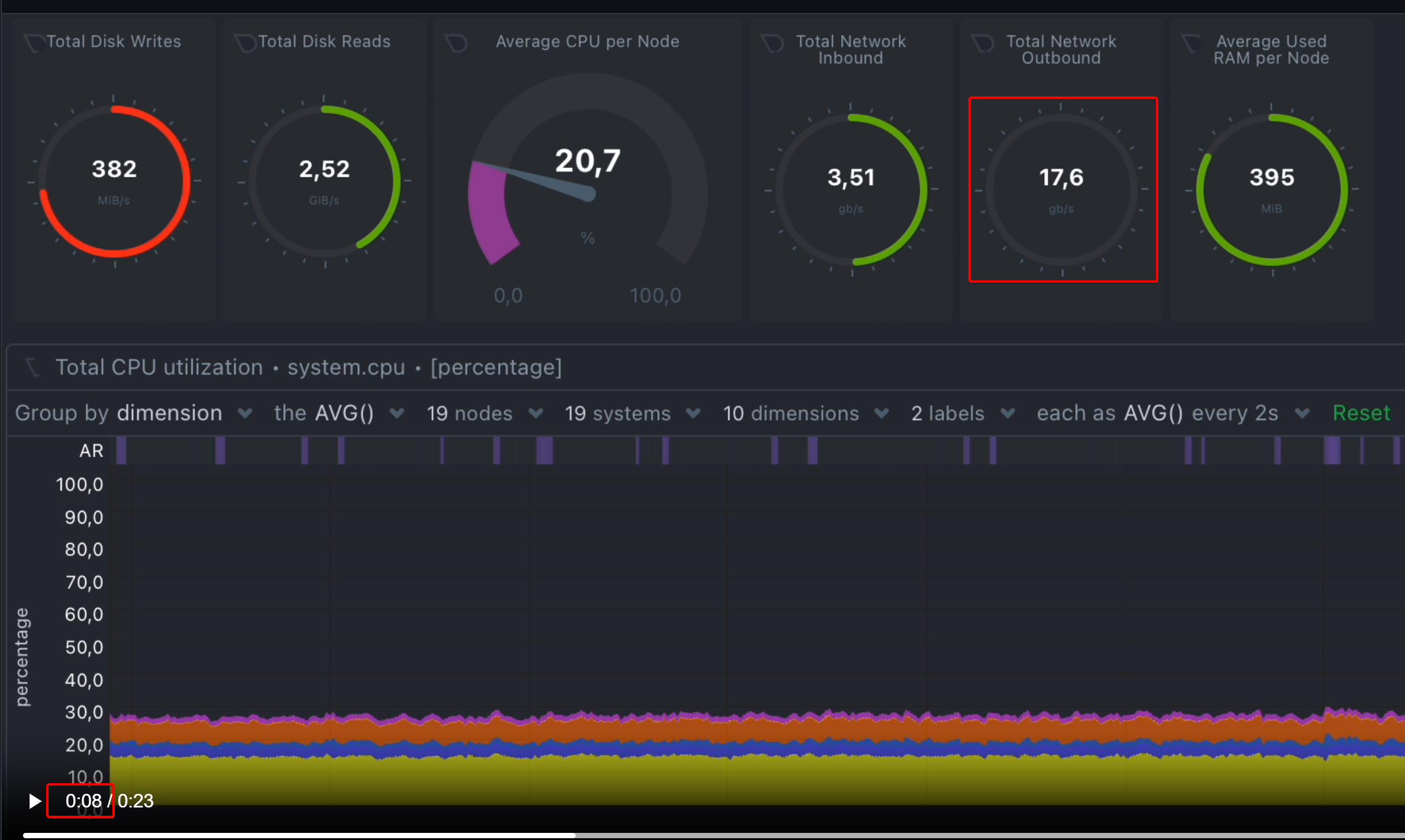Open the every 2s interval dropdown

pos(1301,413)
